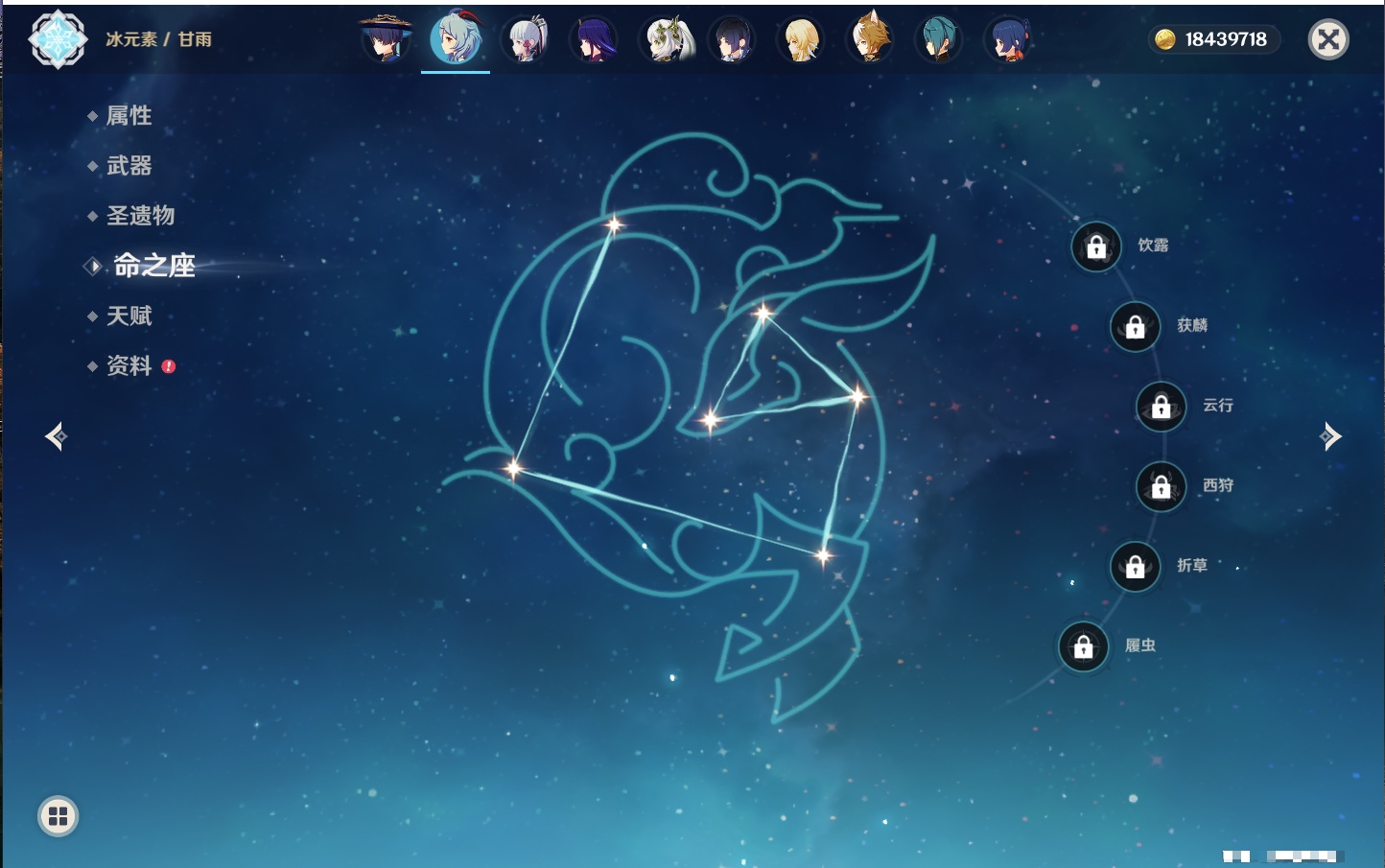This screenshot has height=868, width=1385.
Task: Switch to teal-haired character portrait
Action: [x=939, y=39]
